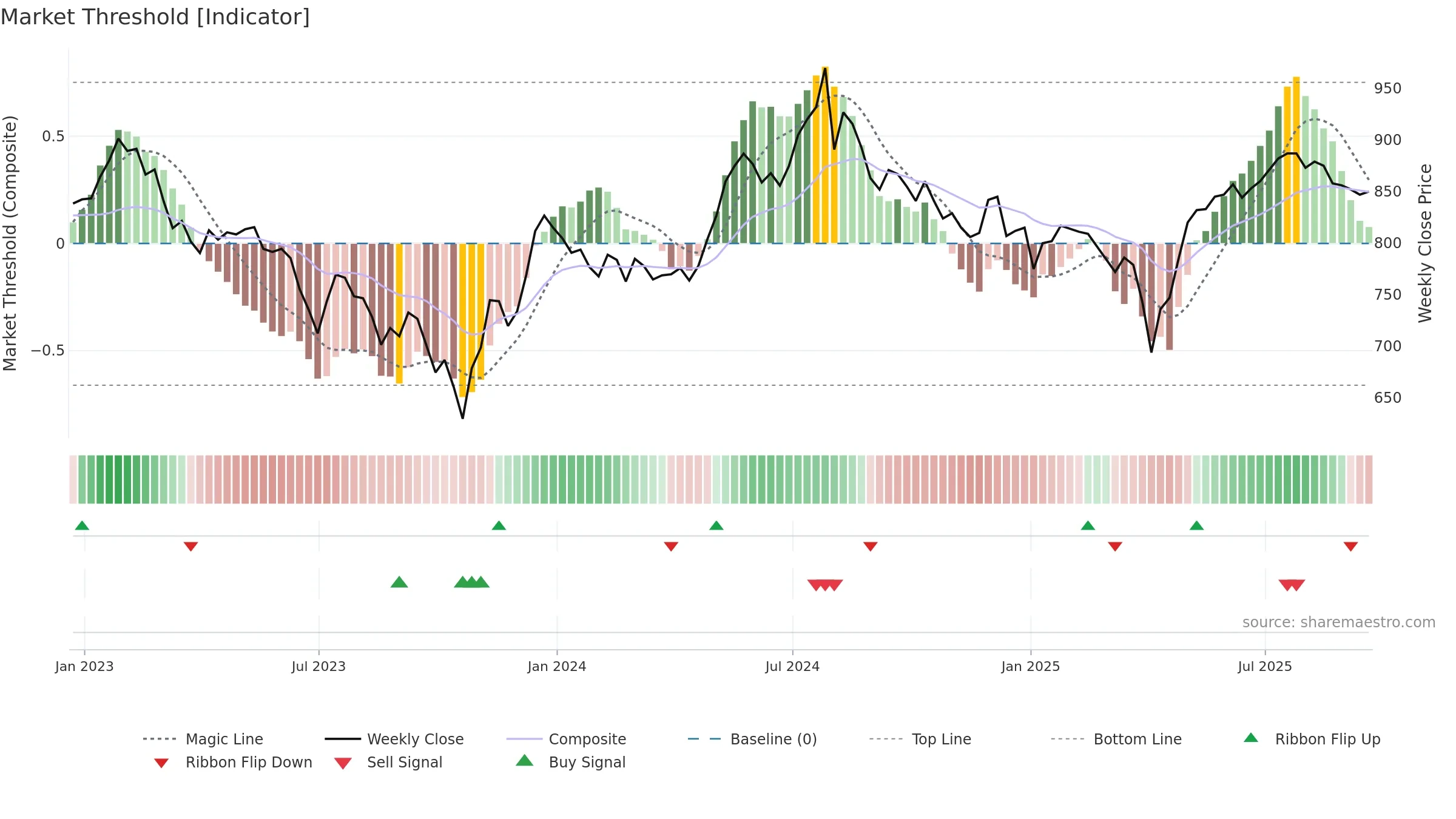Click the 950 price axis tick

1388,89
